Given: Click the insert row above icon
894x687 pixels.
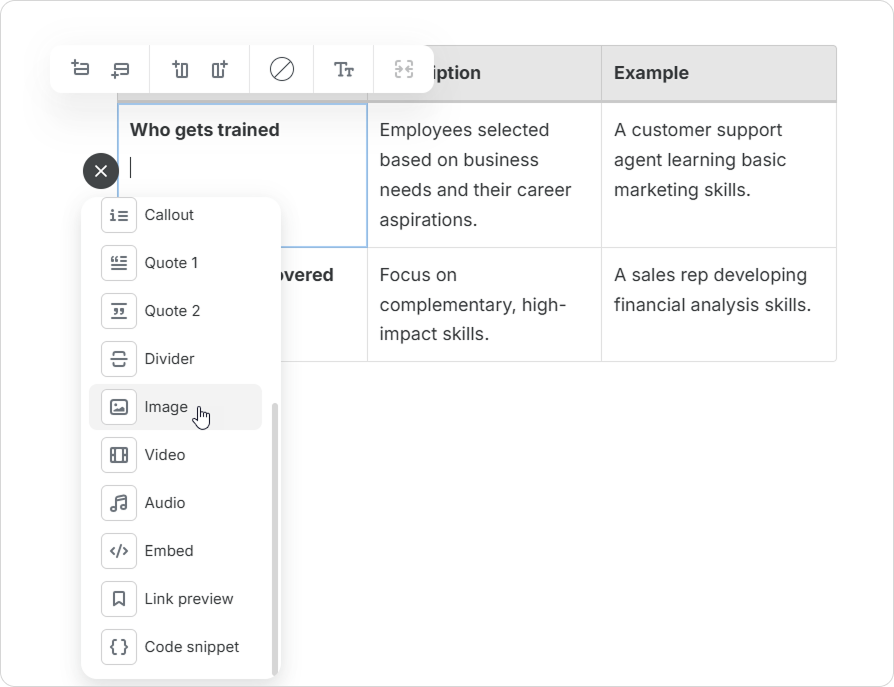Looking at the screenshot, I should click(81, 69).
